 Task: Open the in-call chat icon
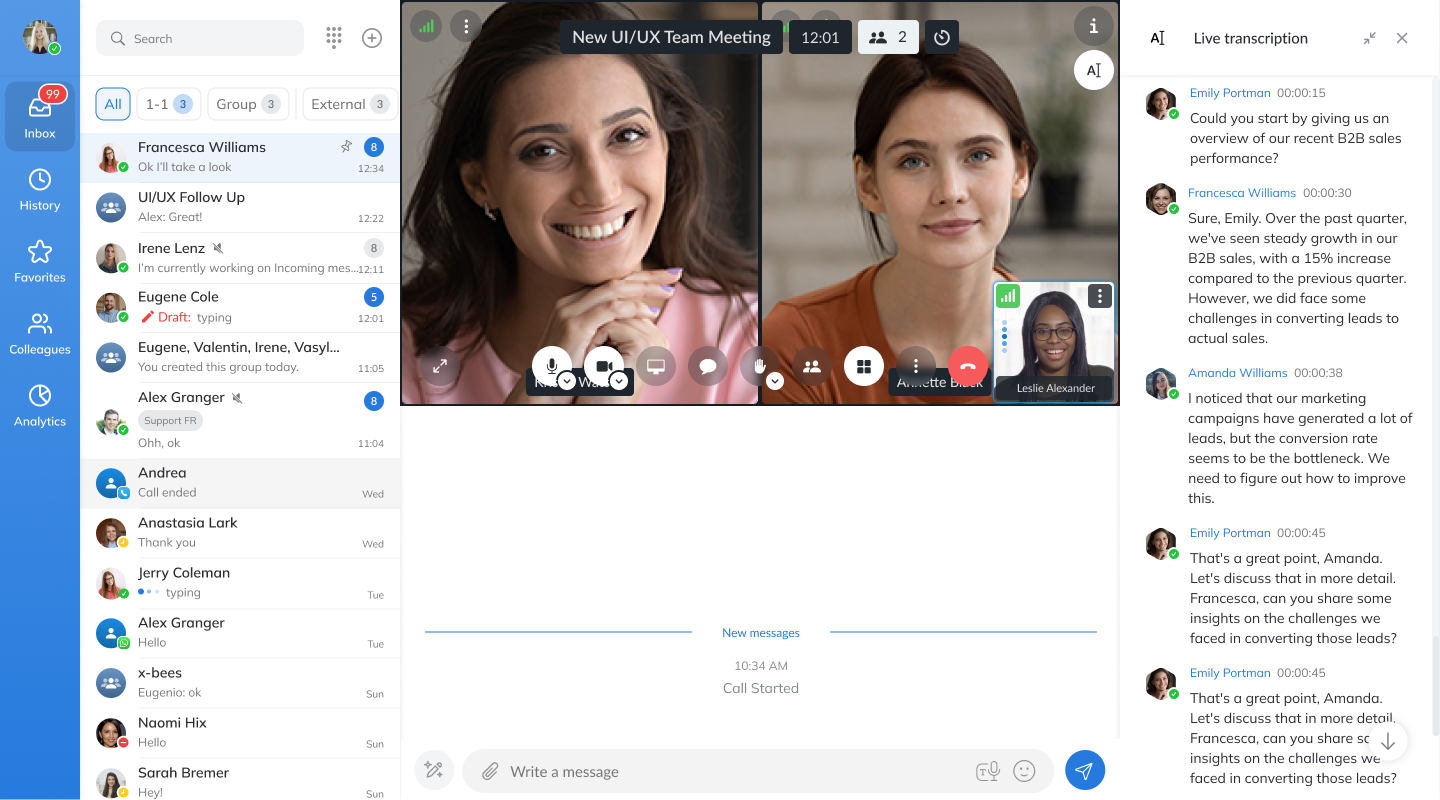pyautogui.click(x=708, y=366)
